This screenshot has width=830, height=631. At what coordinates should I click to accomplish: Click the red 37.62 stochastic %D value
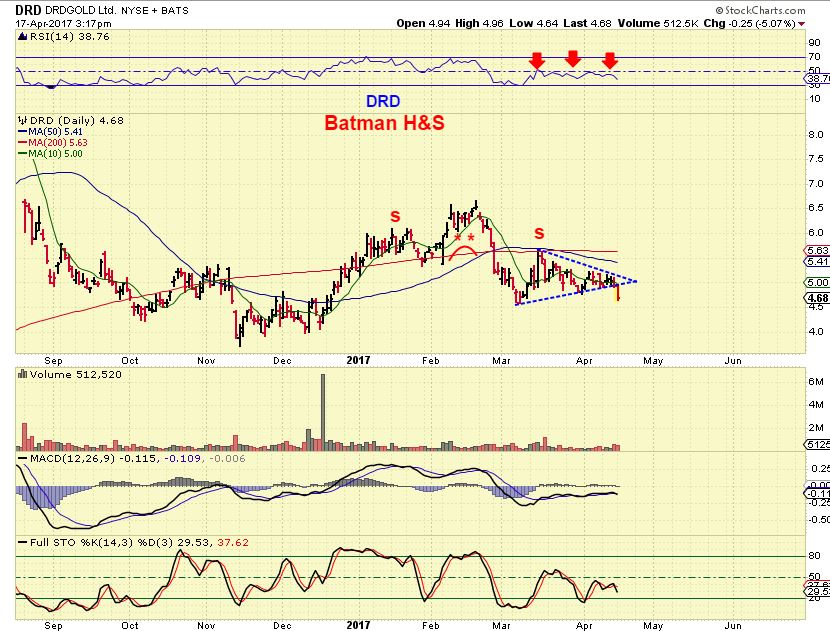(x=232, y=543)
